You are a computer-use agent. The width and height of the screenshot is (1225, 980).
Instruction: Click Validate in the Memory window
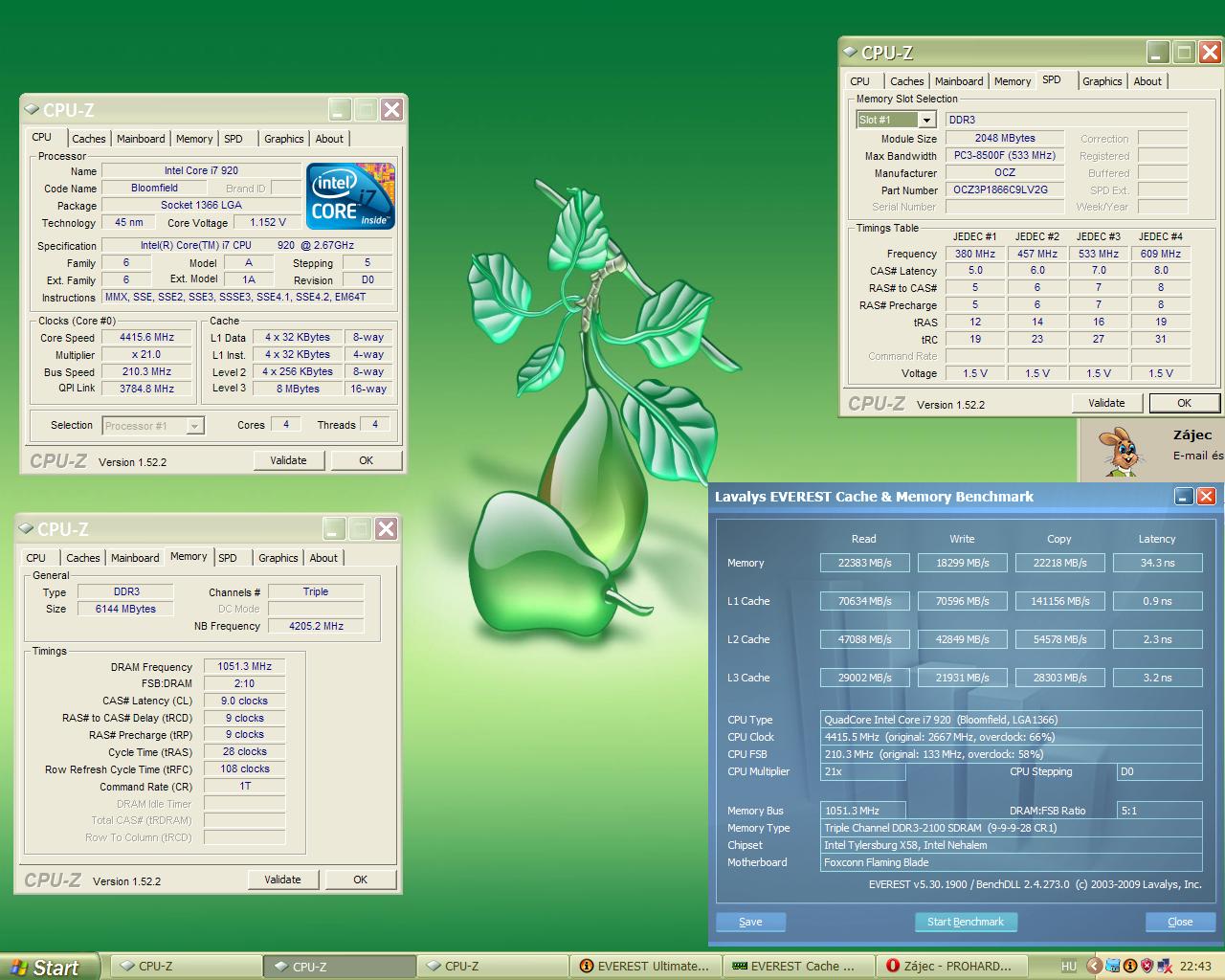tap(282, 880)
